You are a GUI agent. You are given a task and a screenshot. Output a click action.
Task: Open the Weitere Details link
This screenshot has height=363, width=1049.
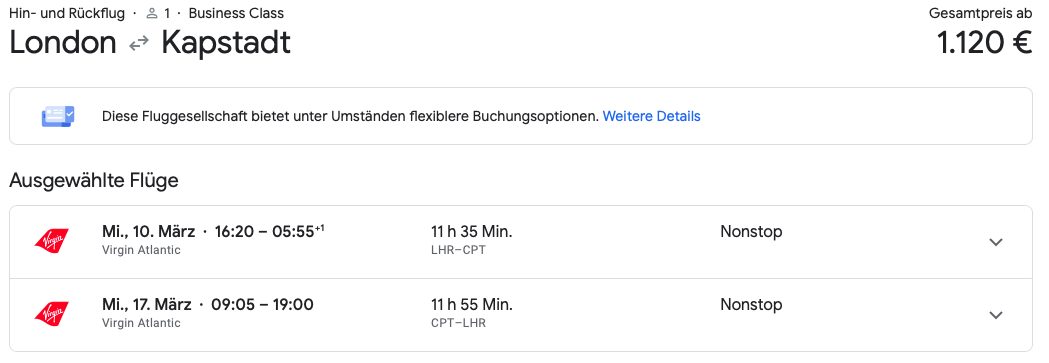pyautogui.click(x=652, y=116)
